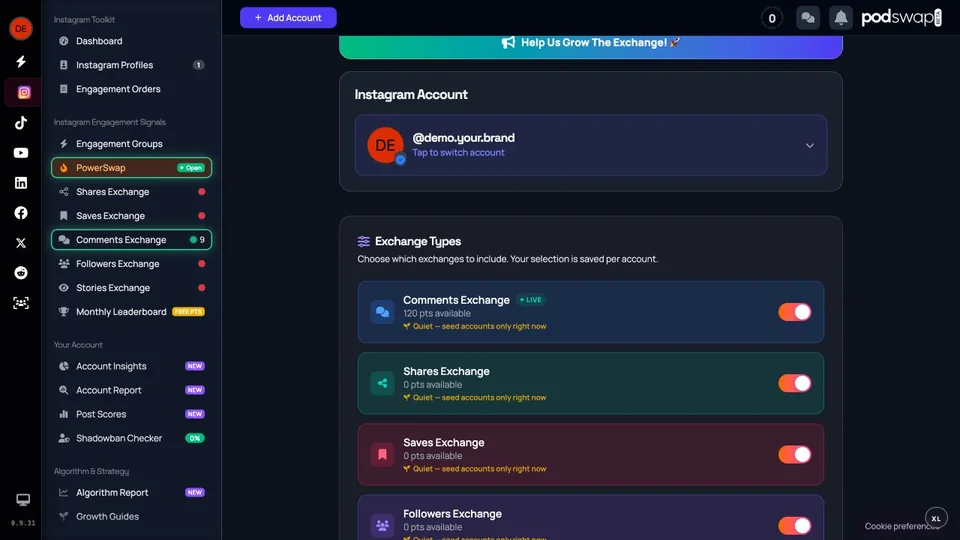Click Help Us Grow The Exchange banner

[x=591, y=45]
